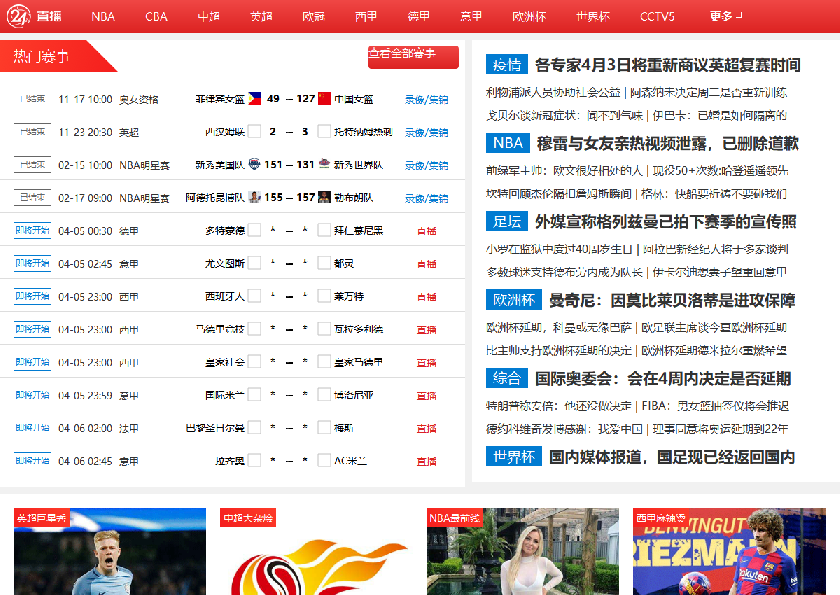Select the Philippines flag next to 菲律宾女篮
The image size is (840, 595).
[x=254, y=99]
